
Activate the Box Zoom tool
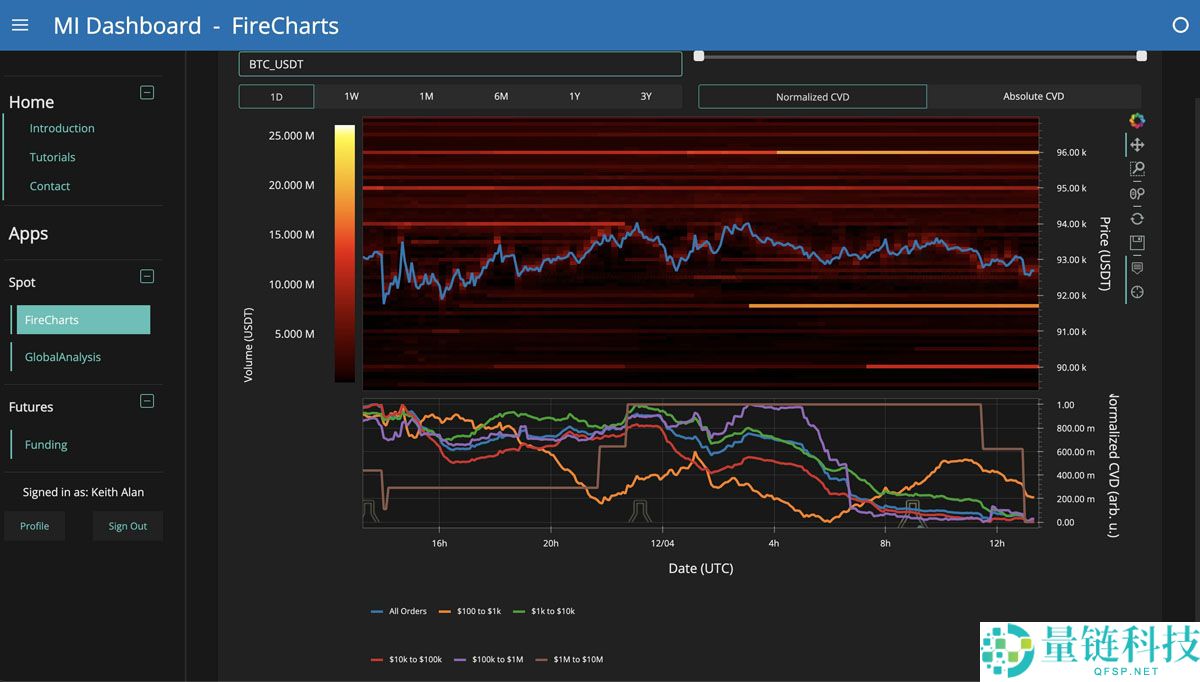tap(1136, 169)
